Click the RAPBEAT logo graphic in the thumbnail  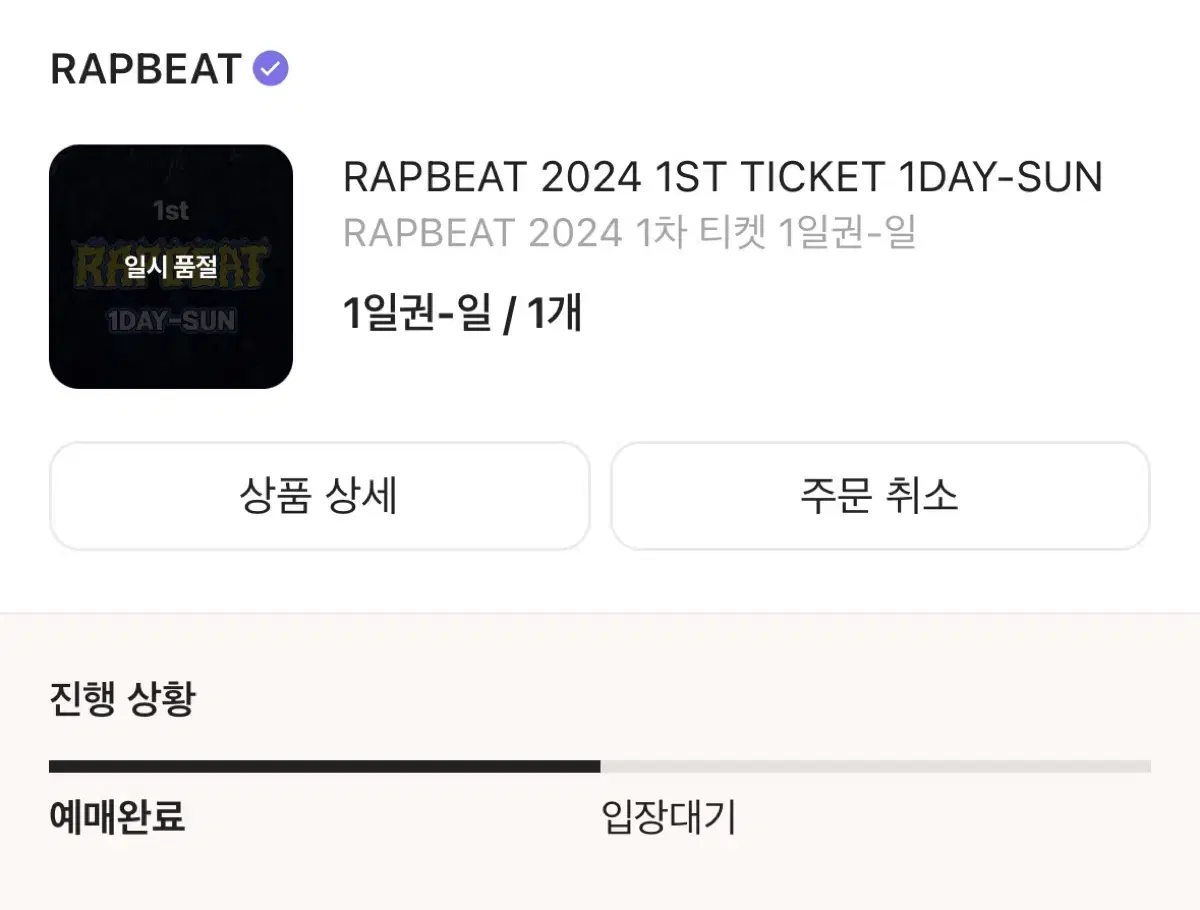(x=171, y=262)
